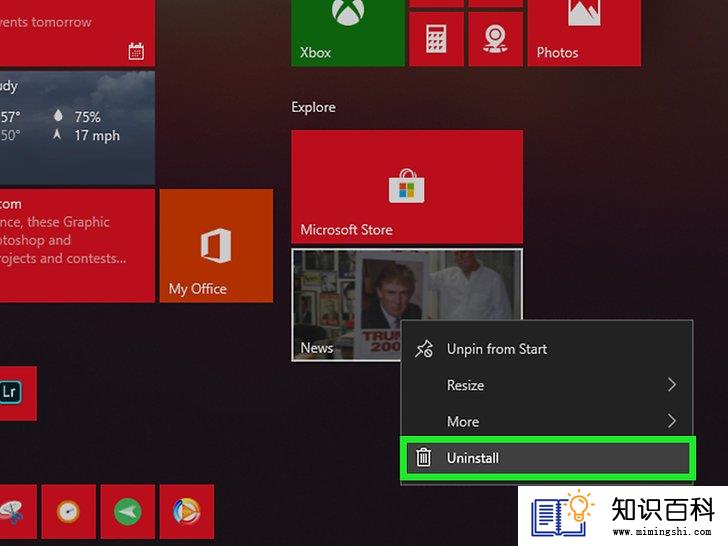Expand the Resize submenu arrow
Screen dimensions: 728x546
point(671,385)
